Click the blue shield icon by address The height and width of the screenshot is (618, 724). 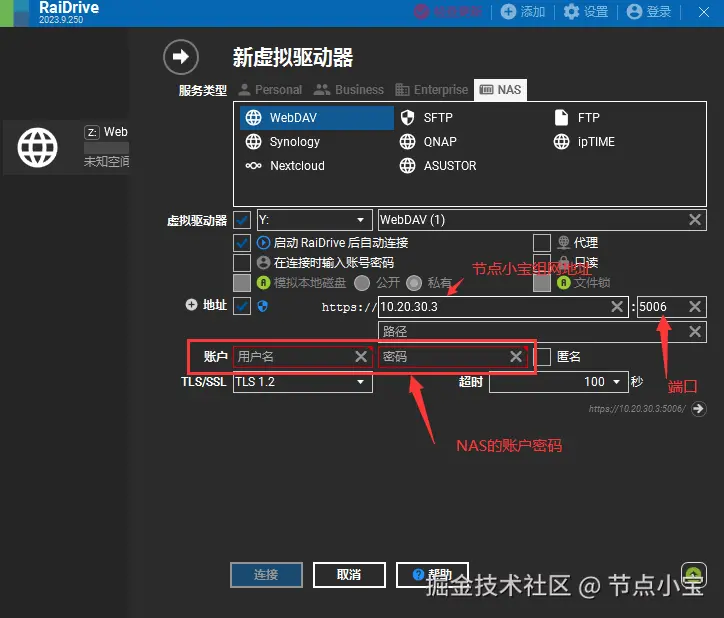tap(263, 306)
